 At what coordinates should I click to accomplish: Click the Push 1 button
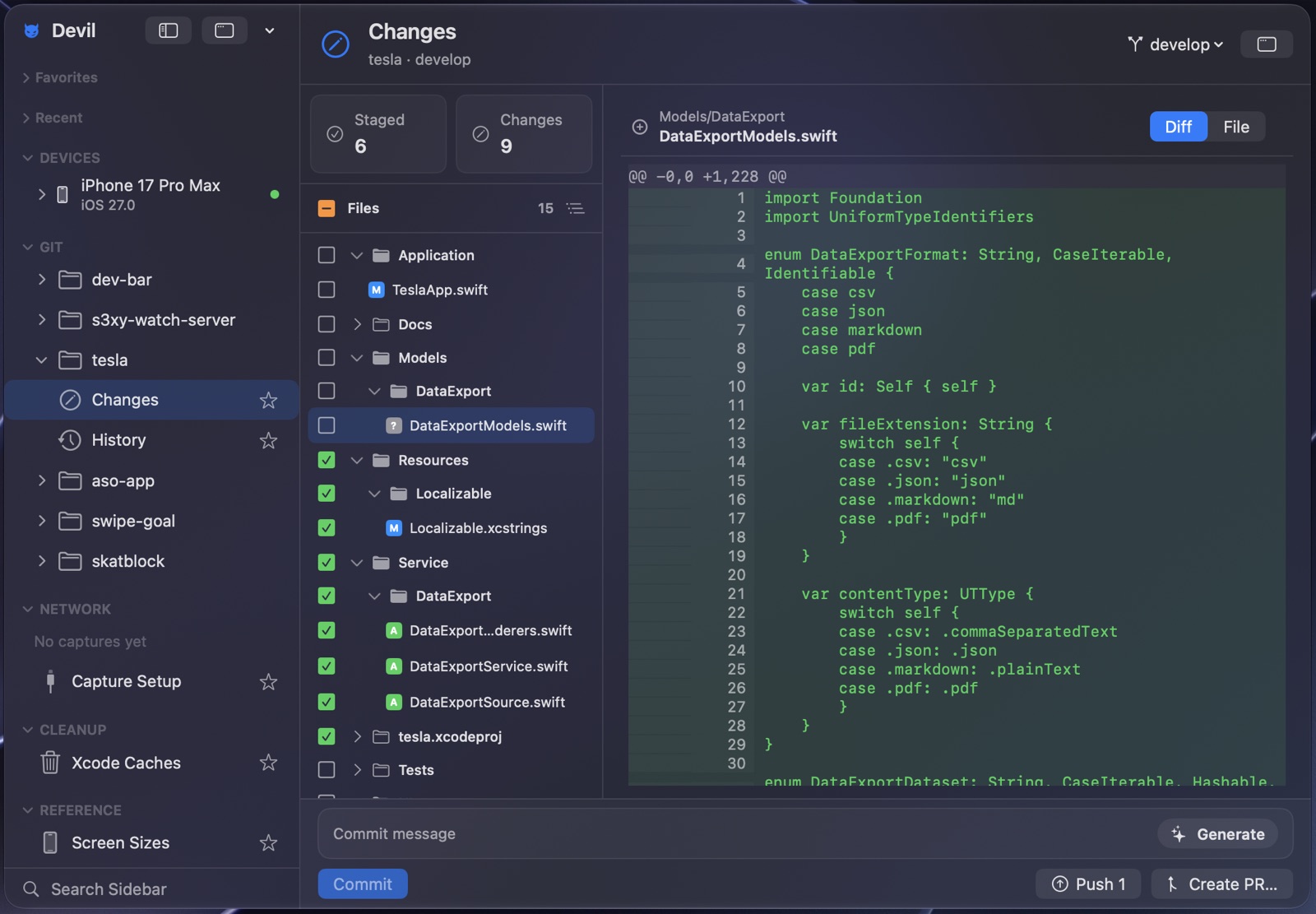pos(1088,884)
